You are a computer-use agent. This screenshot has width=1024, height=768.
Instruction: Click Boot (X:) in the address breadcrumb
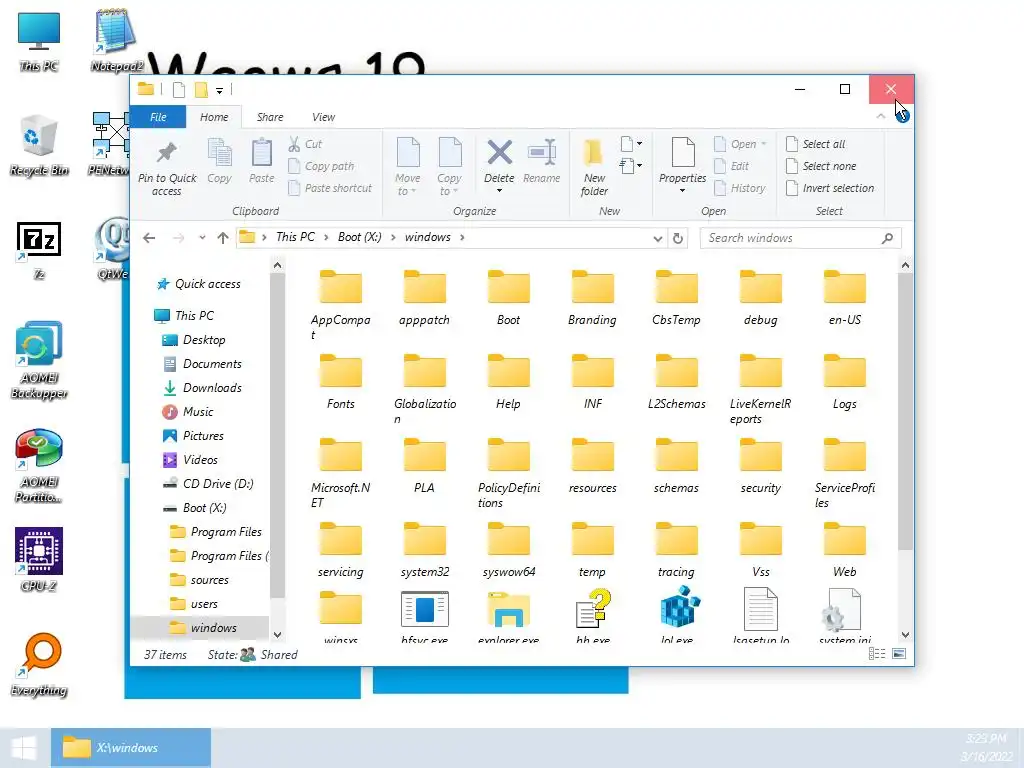(x=359, y=237)
